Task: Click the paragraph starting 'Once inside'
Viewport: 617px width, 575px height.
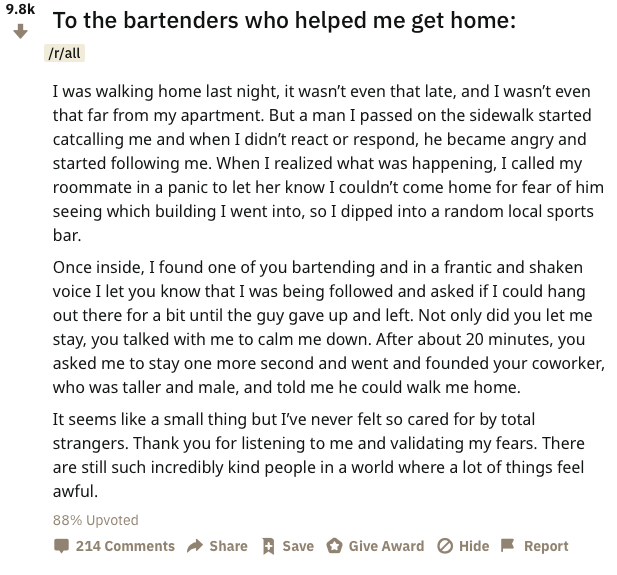Action: tap(329, 327)
